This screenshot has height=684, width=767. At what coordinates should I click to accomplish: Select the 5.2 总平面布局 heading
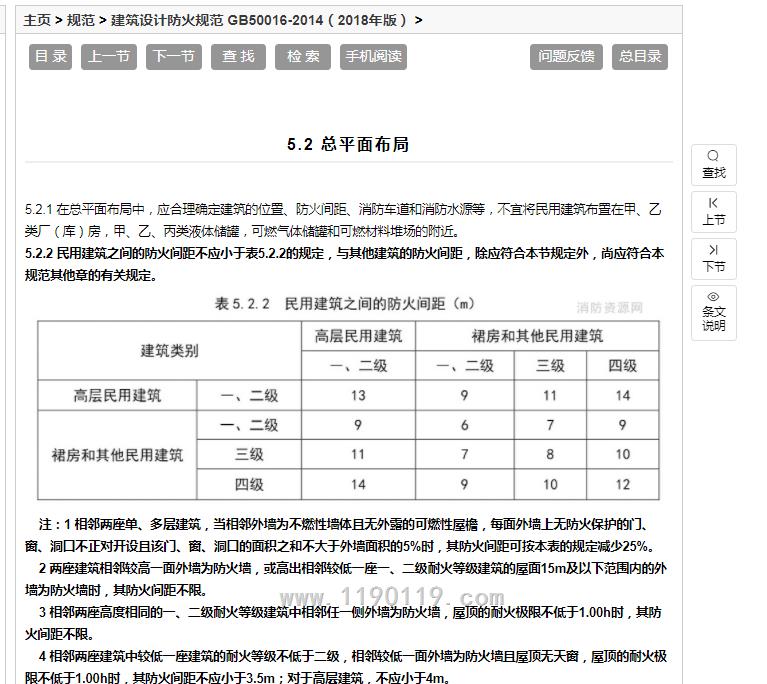tap(348, 144)
